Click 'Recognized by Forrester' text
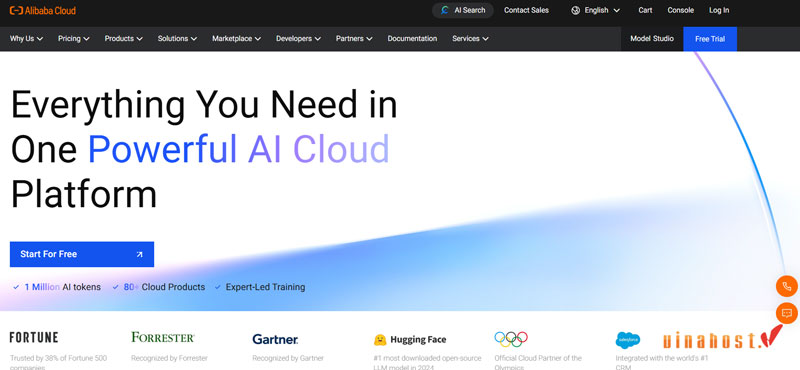The image size is (800, 370). (169, 358)
